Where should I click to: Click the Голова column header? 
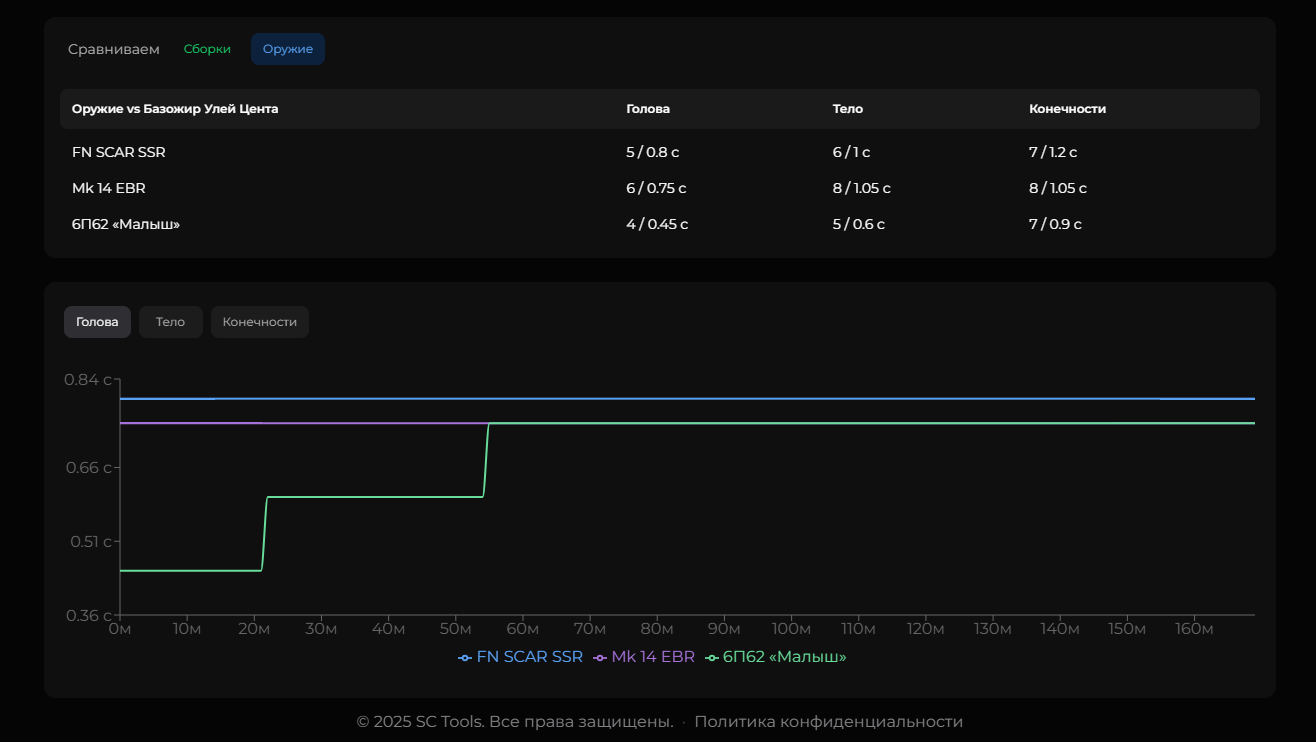pos(648,109)
